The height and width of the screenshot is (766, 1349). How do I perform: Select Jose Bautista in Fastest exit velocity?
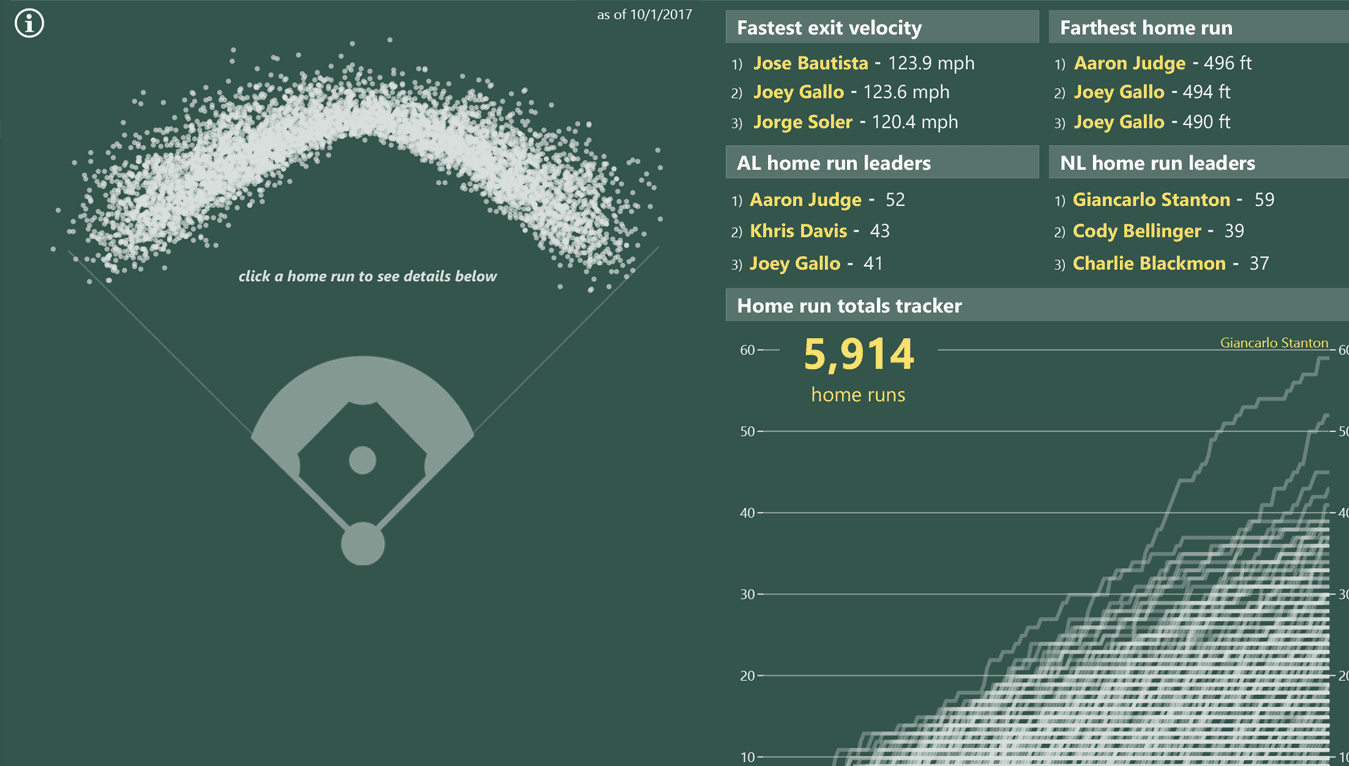(810, 63)
